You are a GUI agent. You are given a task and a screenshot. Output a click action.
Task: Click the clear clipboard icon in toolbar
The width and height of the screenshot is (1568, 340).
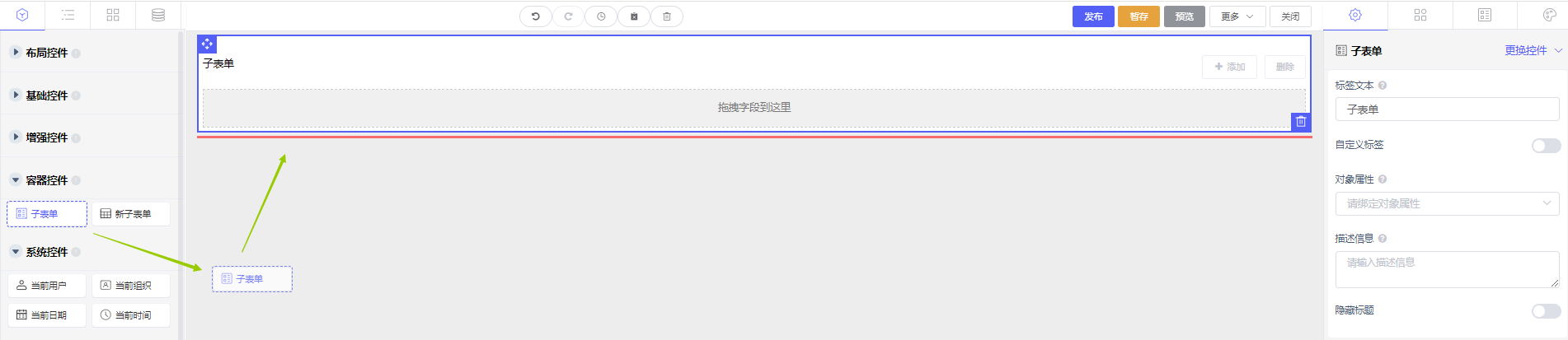(x=634, y=16)
